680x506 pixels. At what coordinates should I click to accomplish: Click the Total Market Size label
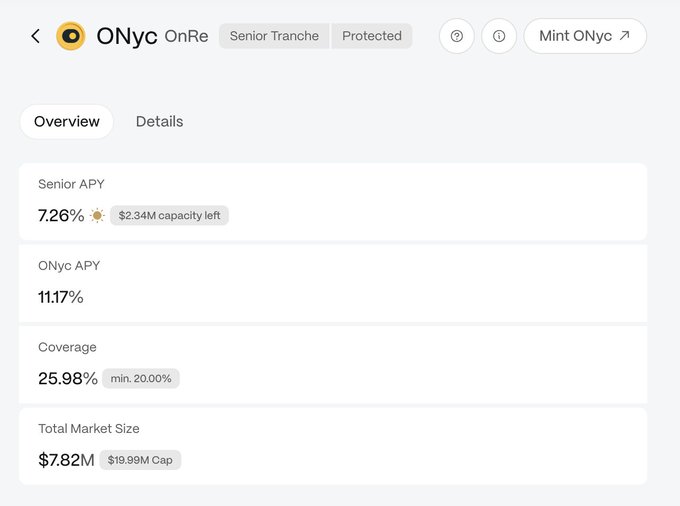point(89,429)
